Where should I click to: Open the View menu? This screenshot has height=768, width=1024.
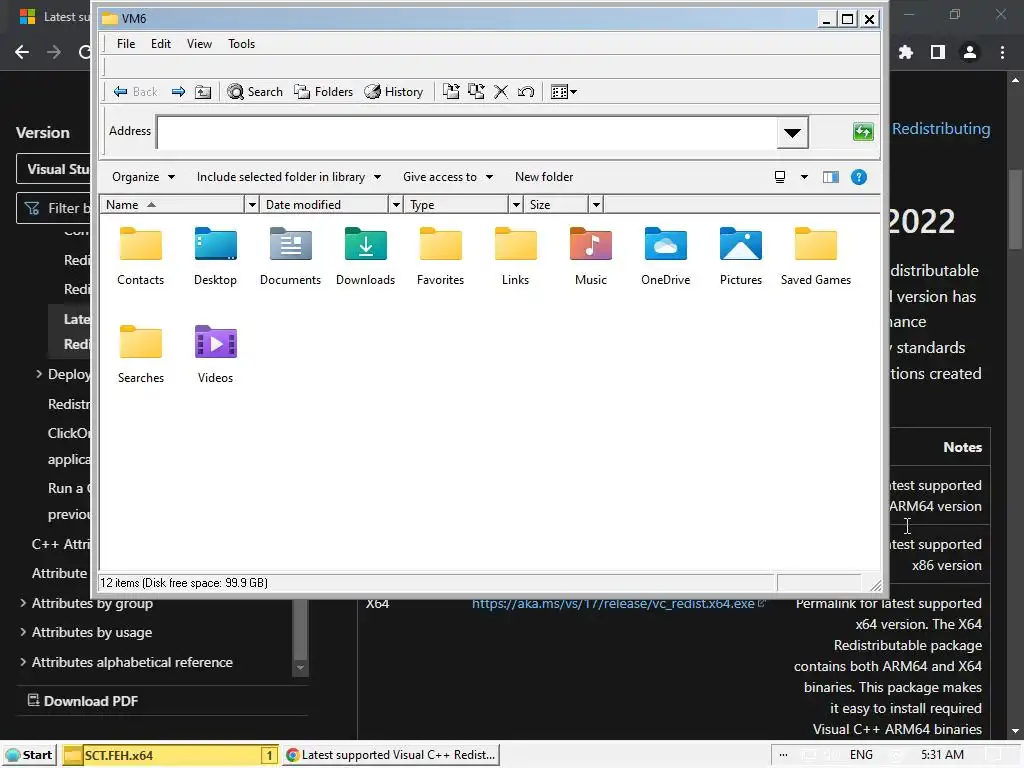[199, 44]
